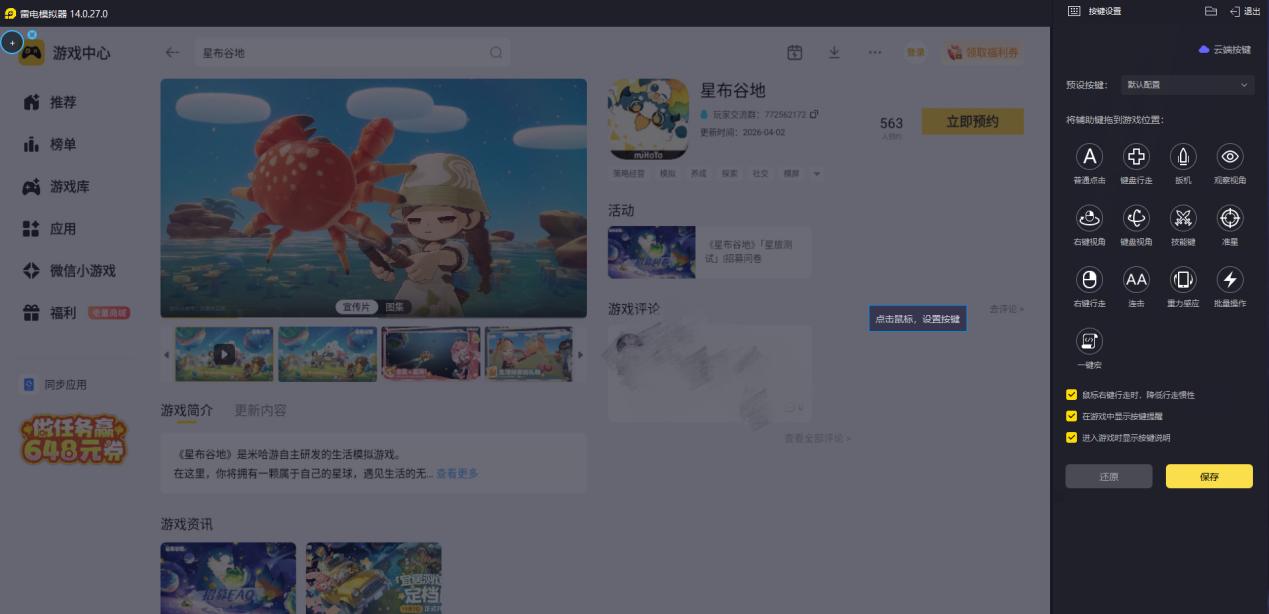This screenshot has width=1269, height=614.
Task: Choose the 准星 crosshair key tool
Action: click(1230, 218)
